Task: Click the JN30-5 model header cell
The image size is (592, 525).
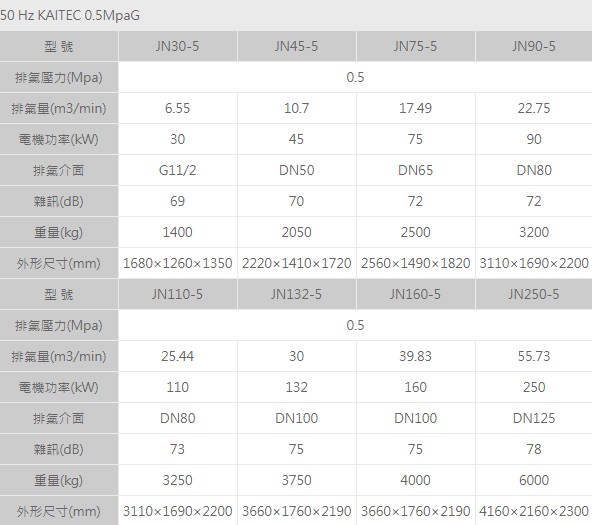Action: (177, 46)
